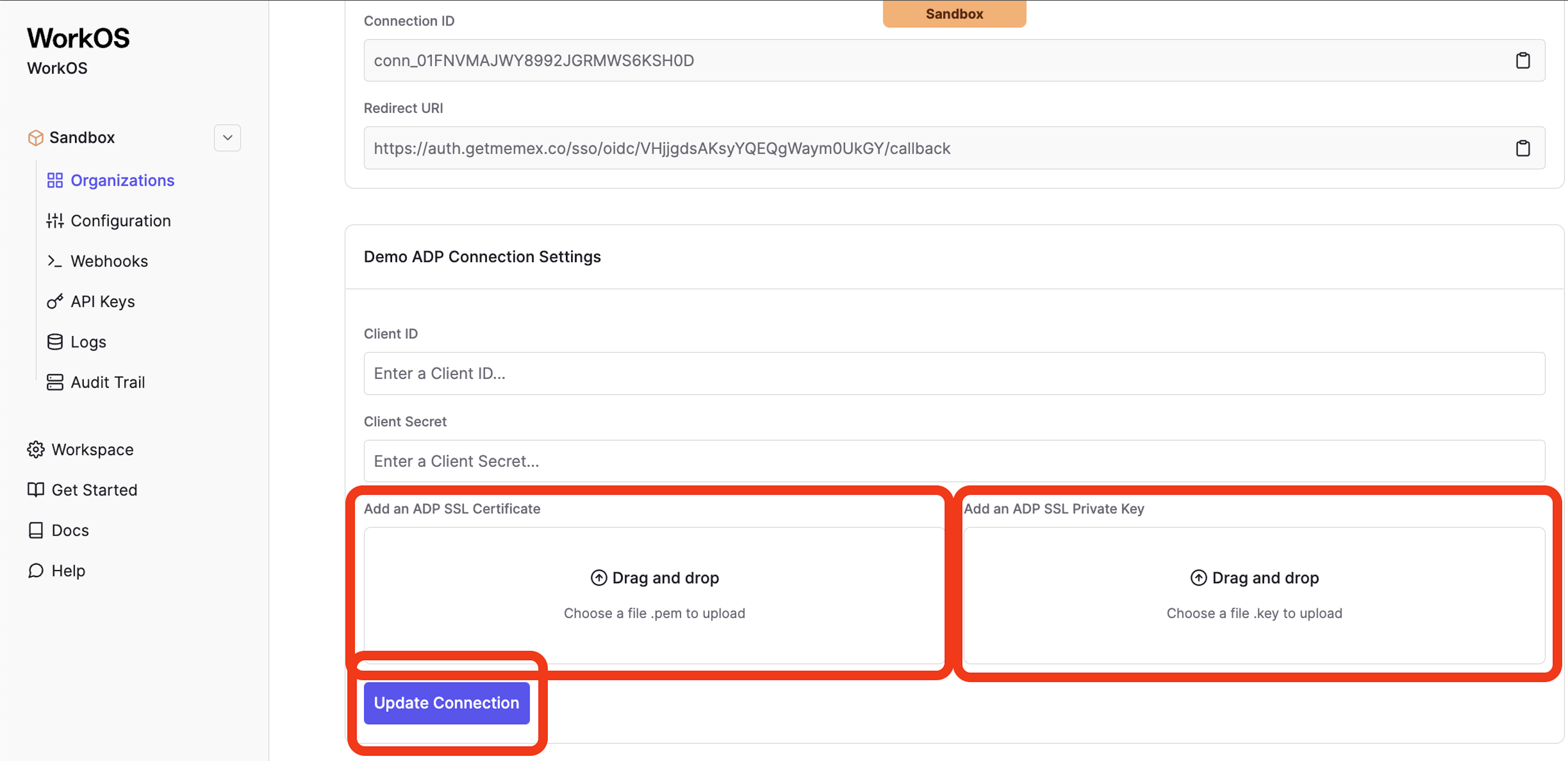The width and height of the screenshot is (1568, 761).
Task: Copy the Connection ID via clipboard icon
Action: (x=1522, y=60)
